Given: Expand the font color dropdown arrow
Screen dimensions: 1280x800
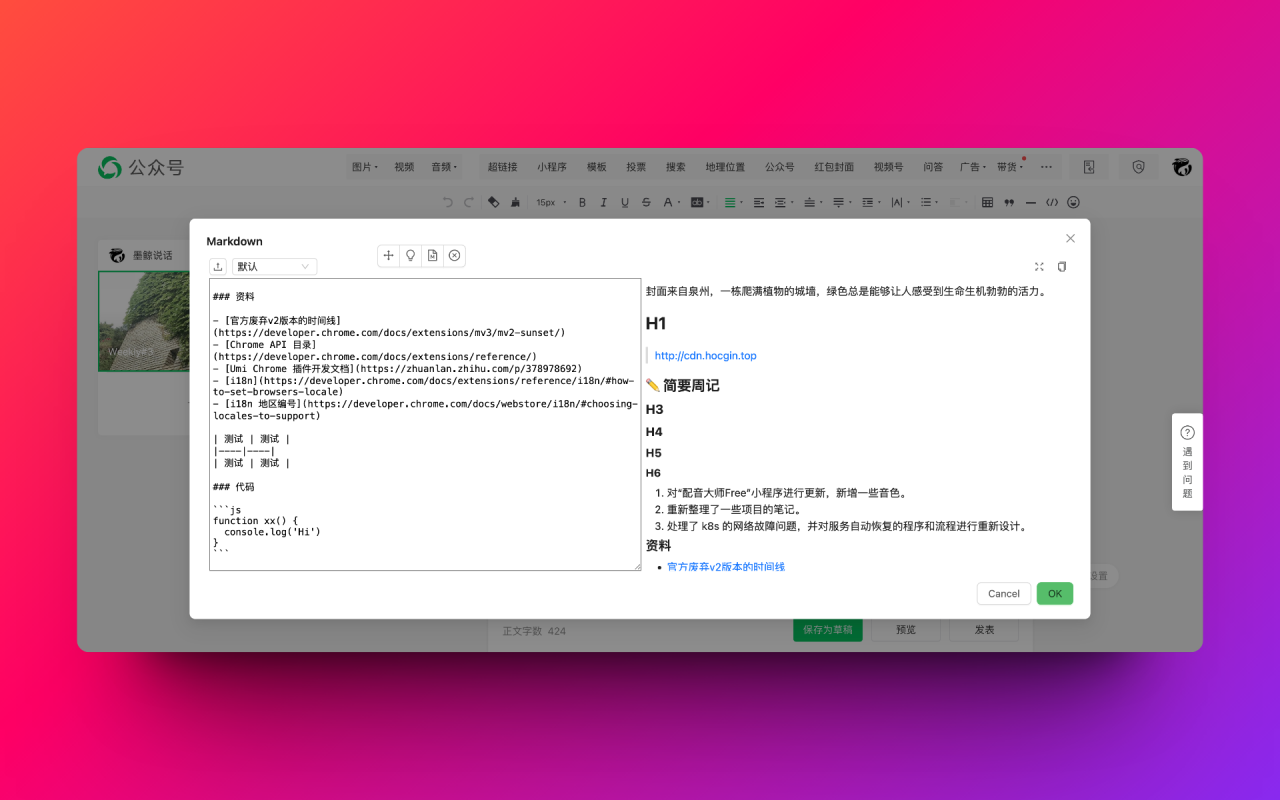Looking at the screenshot, I should tap(680, 202).
